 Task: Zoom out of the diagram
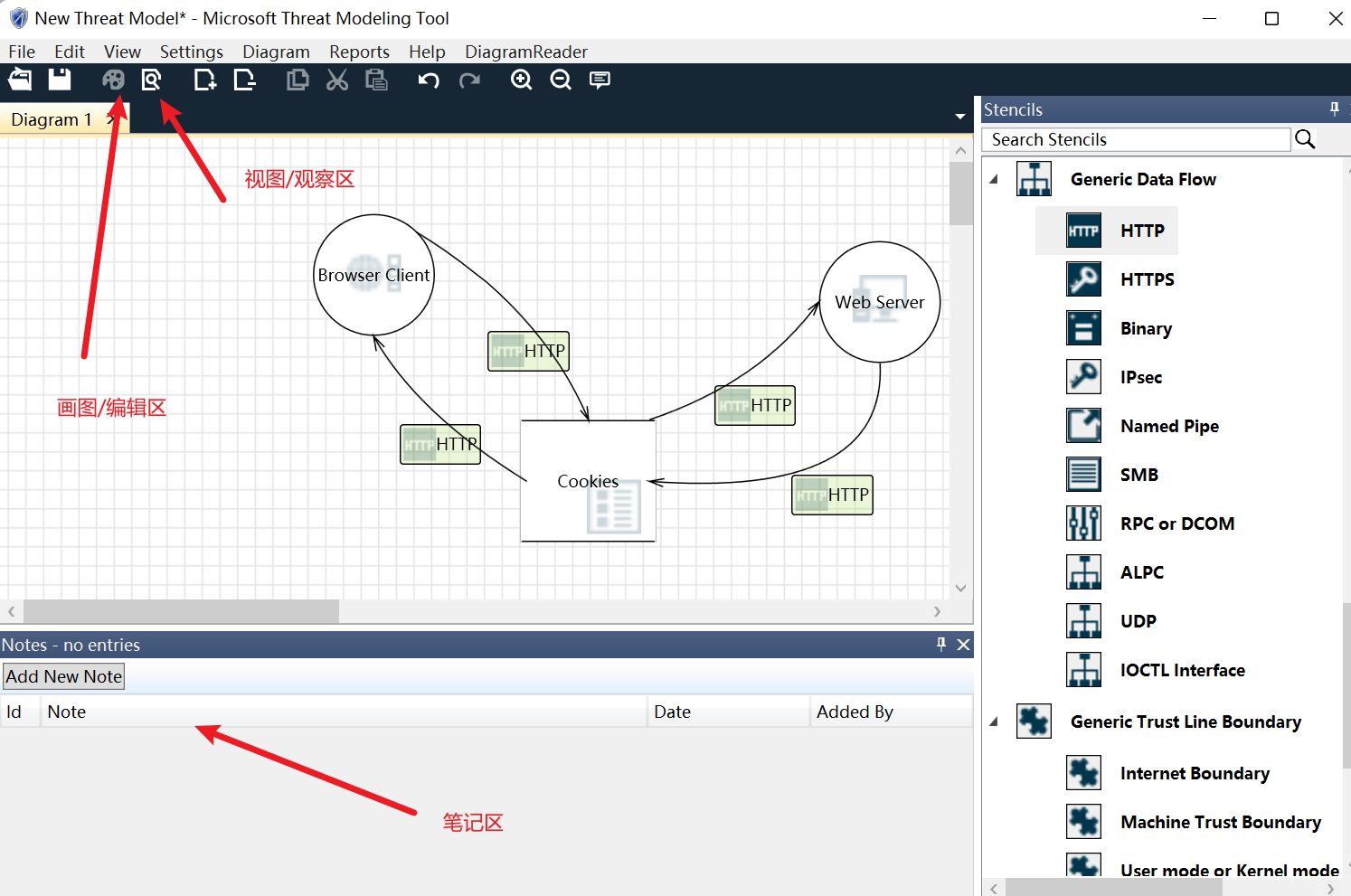pos(561,80)
